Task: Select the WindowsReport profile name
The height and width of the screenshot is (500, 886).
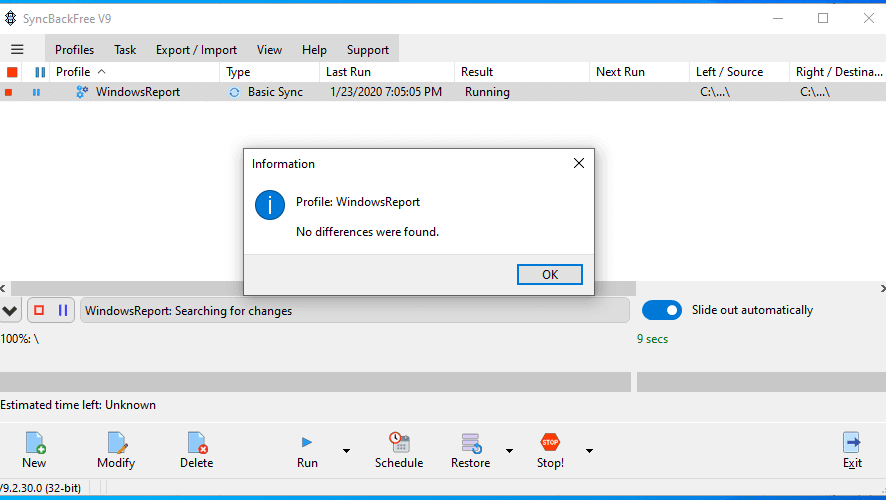Action: (x=138, y=92)
